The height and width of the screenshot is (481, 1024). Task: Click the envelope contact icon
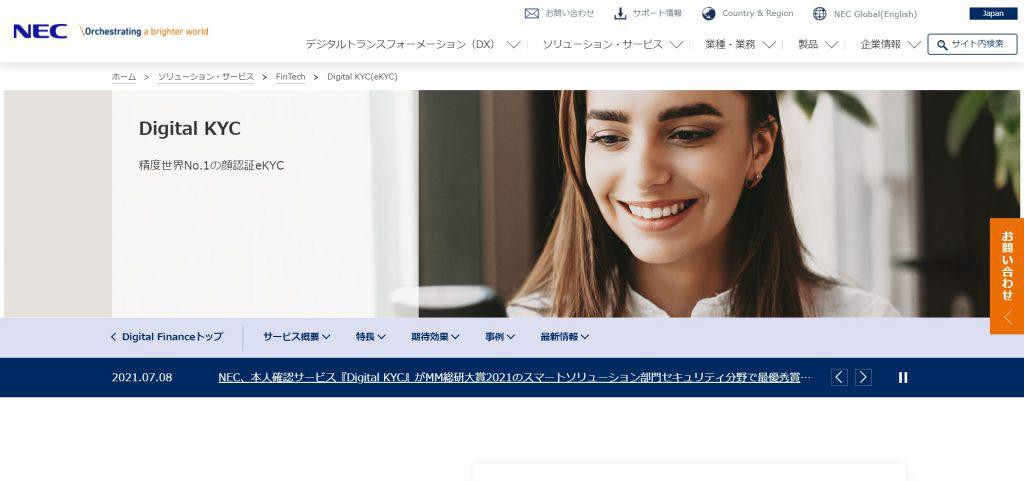pyautogui.click(x=532, y=13)
